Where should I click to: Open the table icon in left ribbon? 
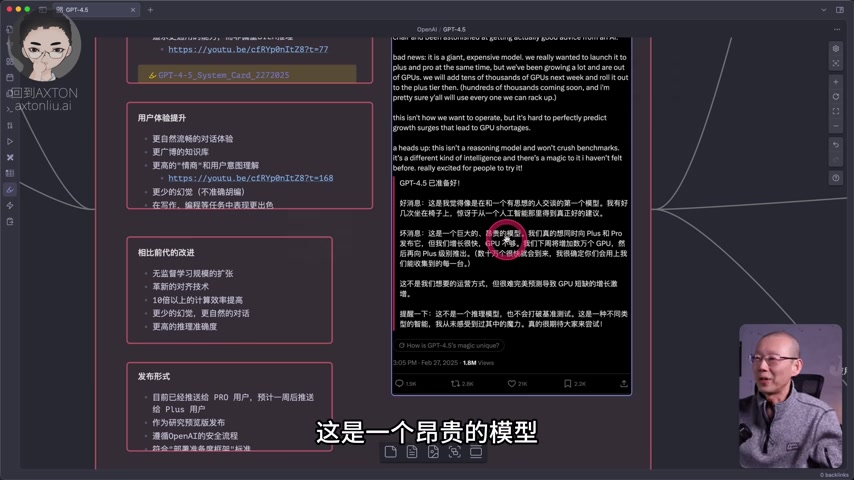click(9, 173)
